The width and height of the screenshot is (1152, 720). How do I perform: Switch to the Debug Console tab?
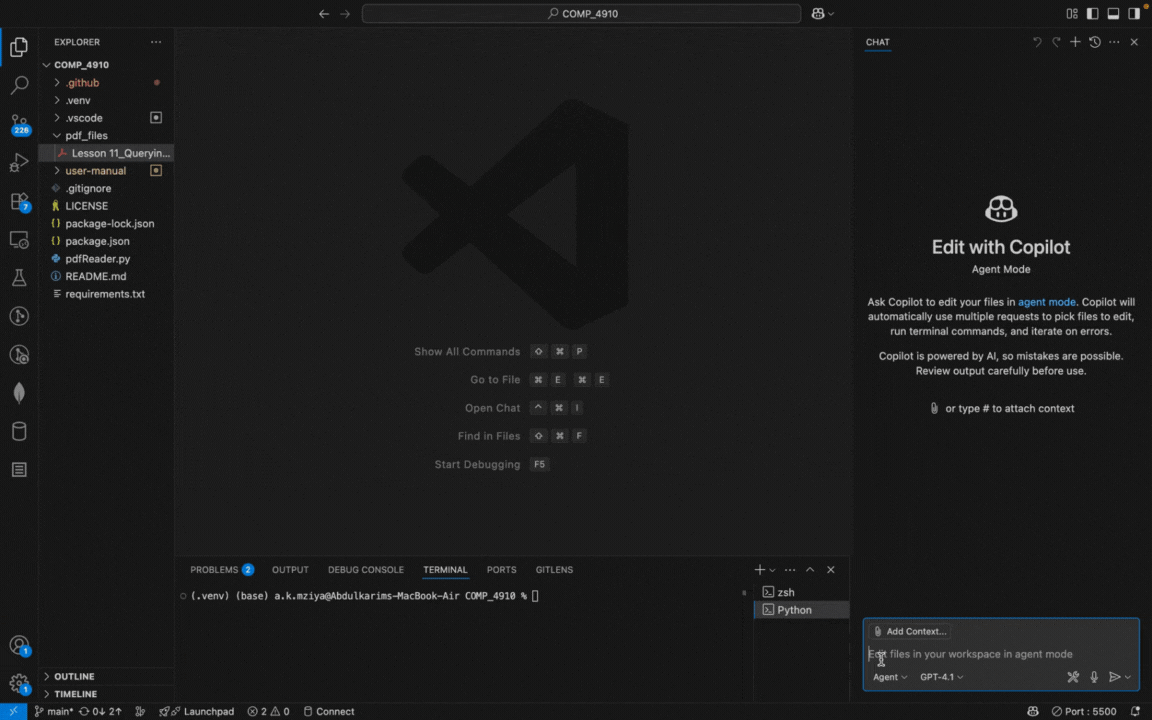(x=366, y=570)
